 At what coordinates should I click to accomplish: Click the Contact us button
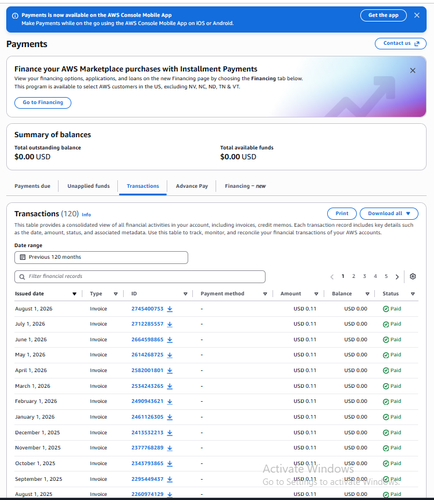tap(400, 43)
